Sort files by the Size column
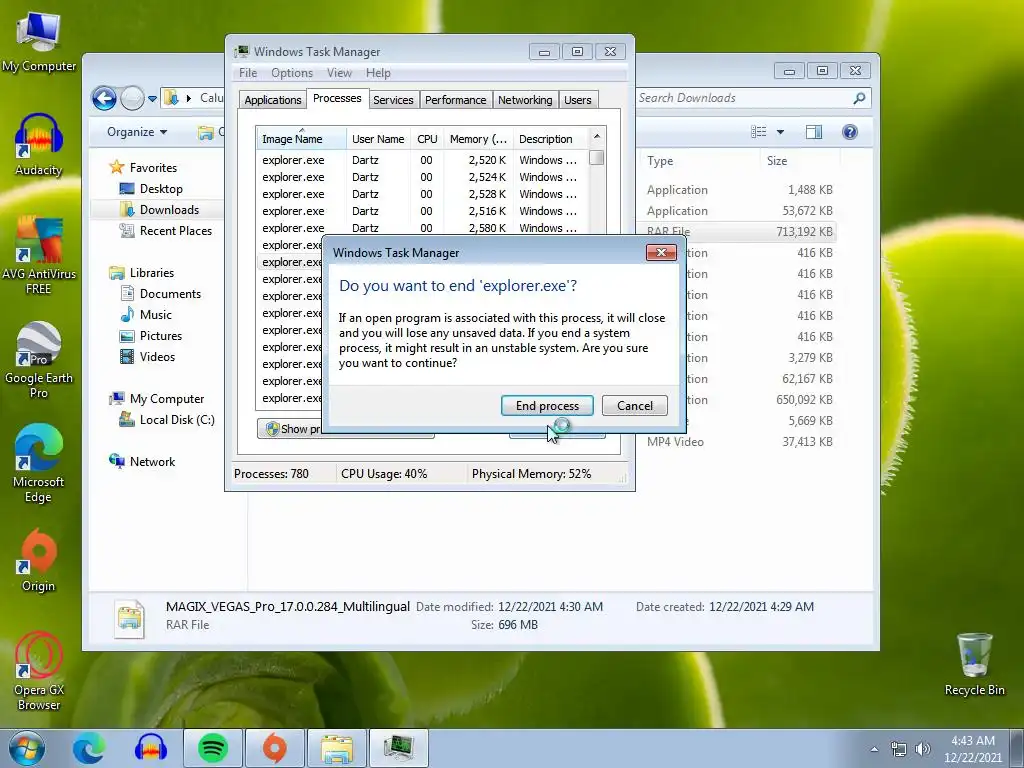This screenshot has height=768, width=1024. (777, 161)
